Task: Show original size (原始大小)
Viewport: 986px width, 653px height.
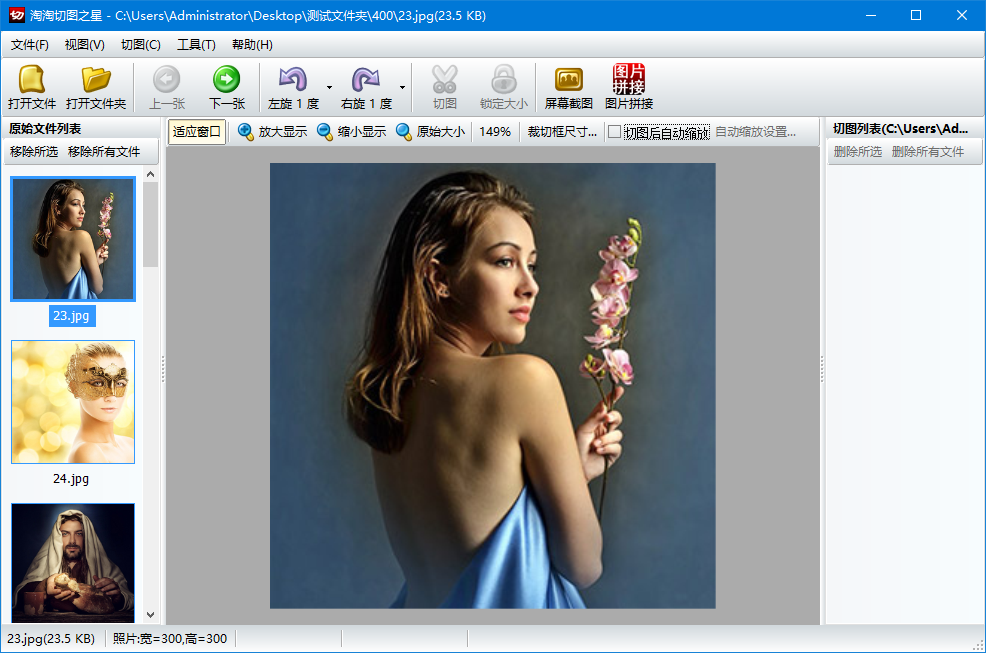Action: (x=404, y=132)
